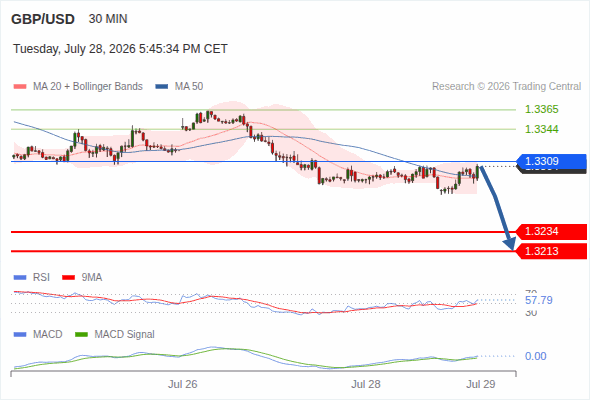Click the GBP/USD symbol title
Screen dimensions: 590x400
click(43, 19)
